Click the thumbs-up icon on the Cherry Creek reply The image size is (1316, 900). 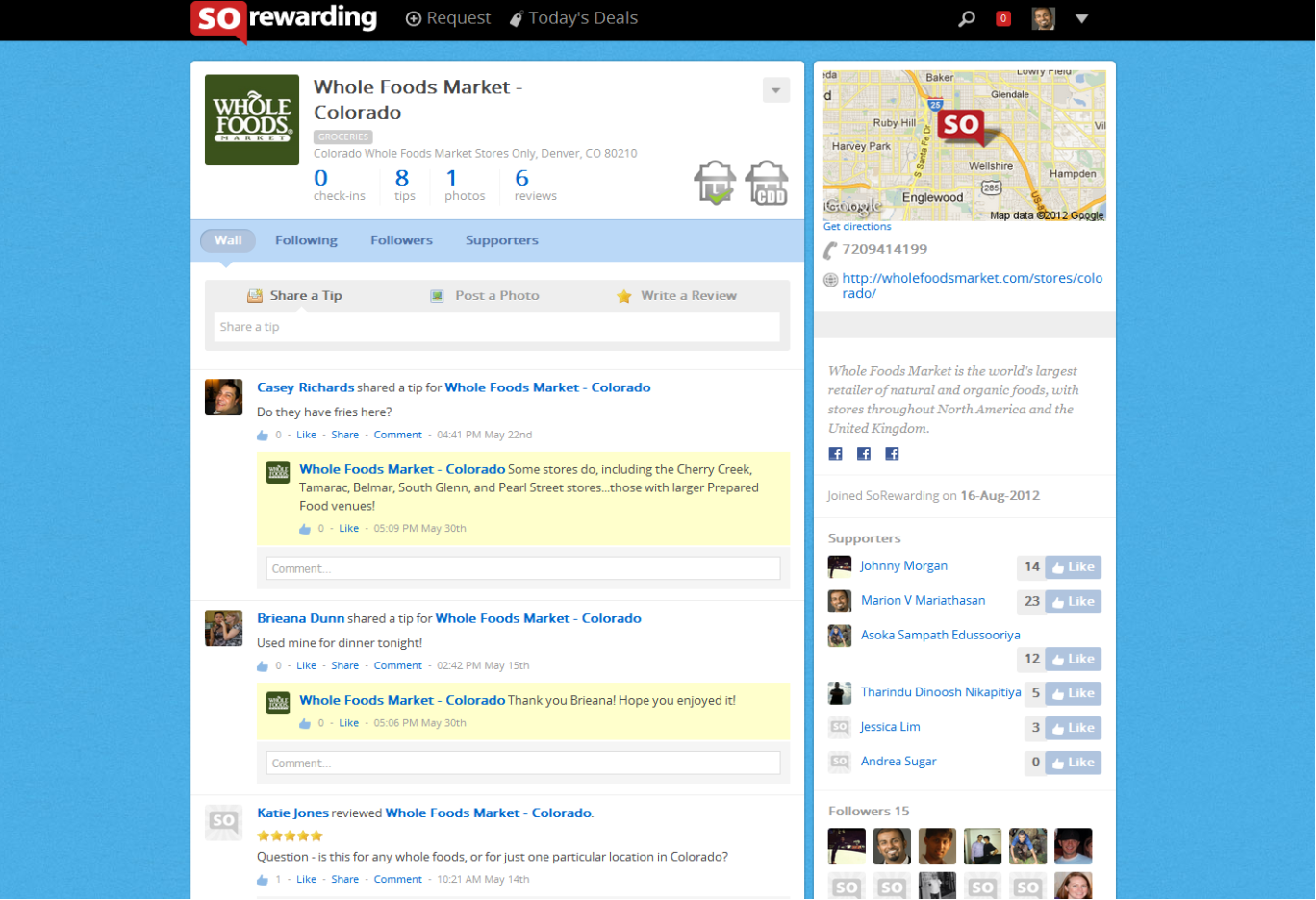point(305,529)
